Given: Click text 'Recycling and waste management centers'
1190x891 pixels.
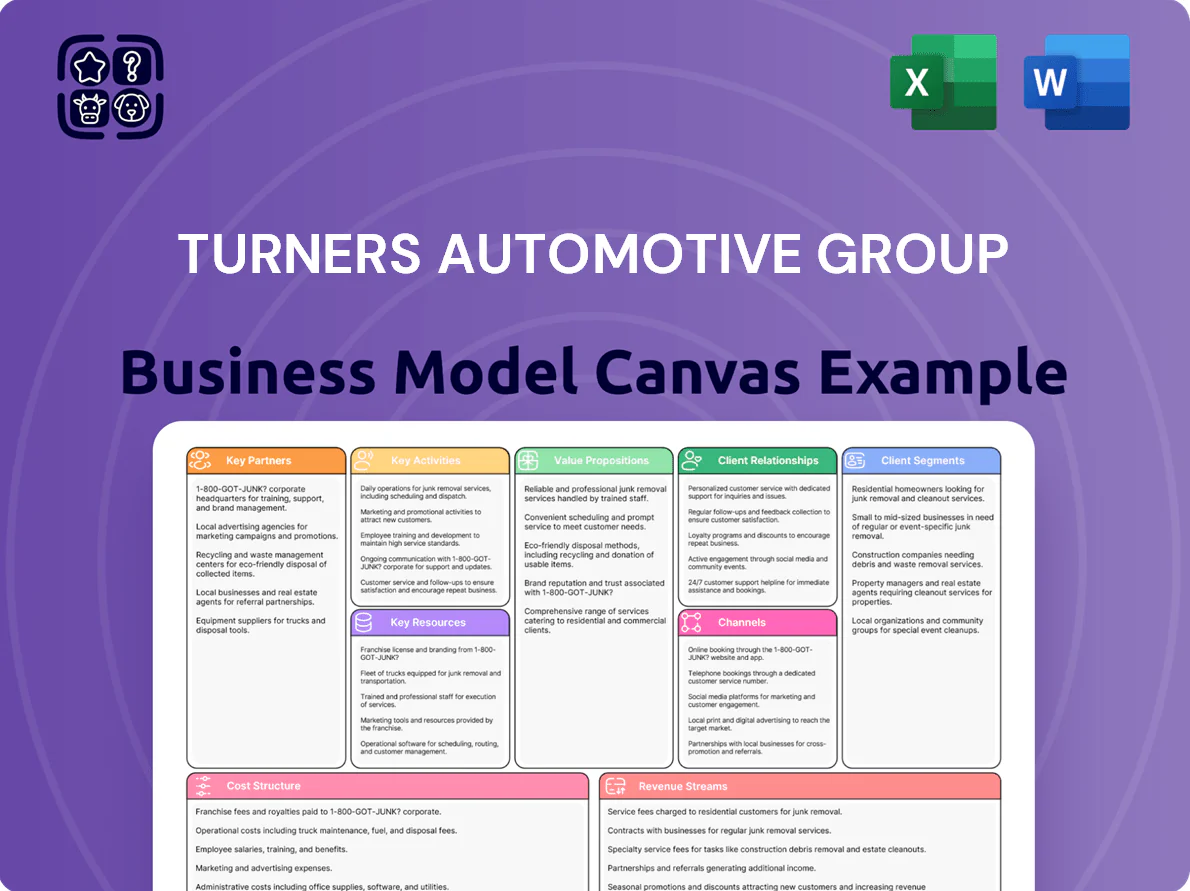Looking at the screenshot, I should (x=261, y=564).
